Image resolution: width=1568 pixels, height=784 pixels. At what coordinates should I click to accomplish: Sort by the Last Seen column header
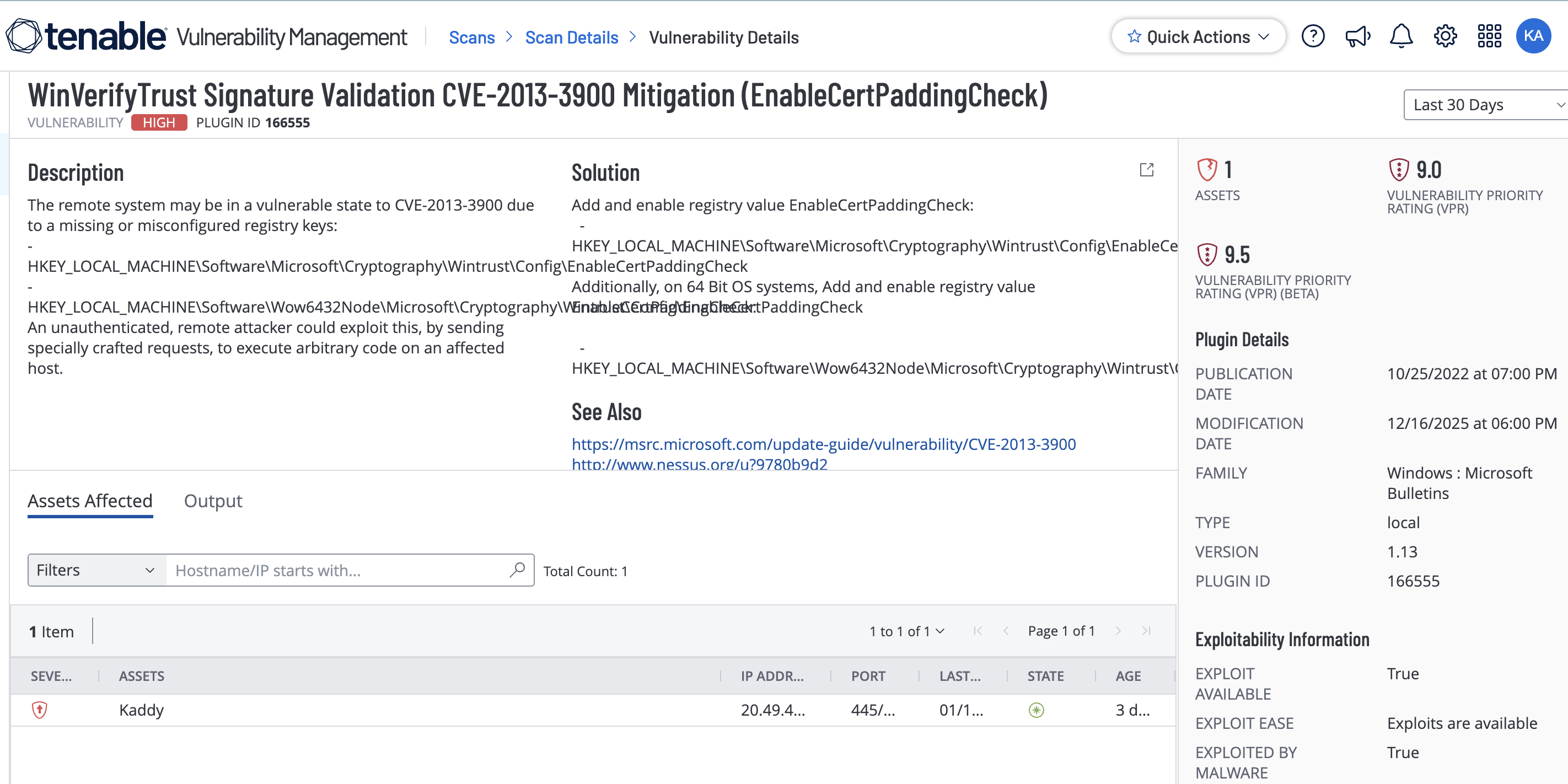coord(960,675)
